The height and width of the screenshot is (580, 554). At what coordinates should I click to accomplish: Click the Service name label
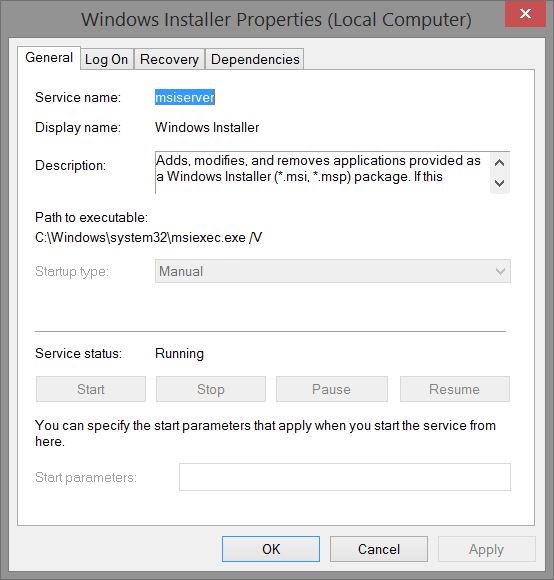coord(78,97)
